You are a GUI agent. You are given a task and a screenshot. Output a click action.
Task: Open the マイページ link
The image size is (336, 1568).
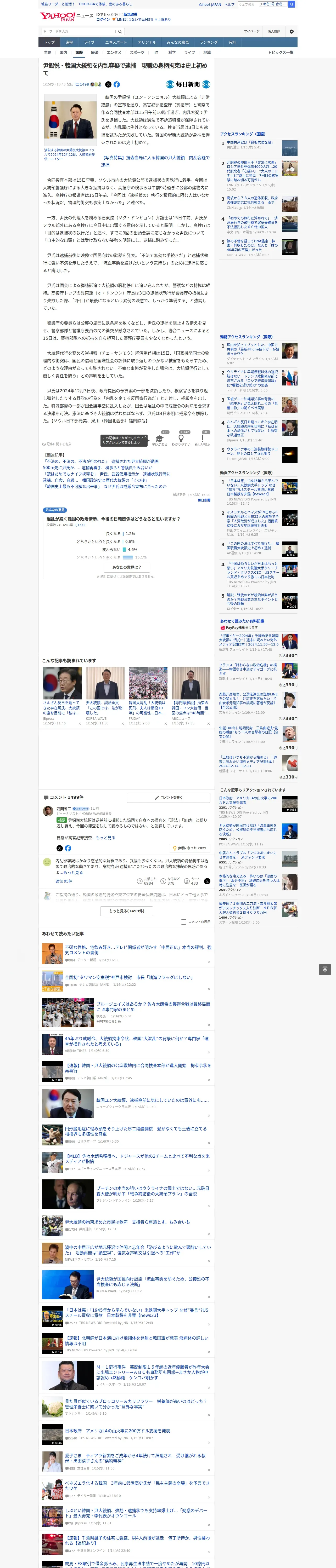[251, 32]
